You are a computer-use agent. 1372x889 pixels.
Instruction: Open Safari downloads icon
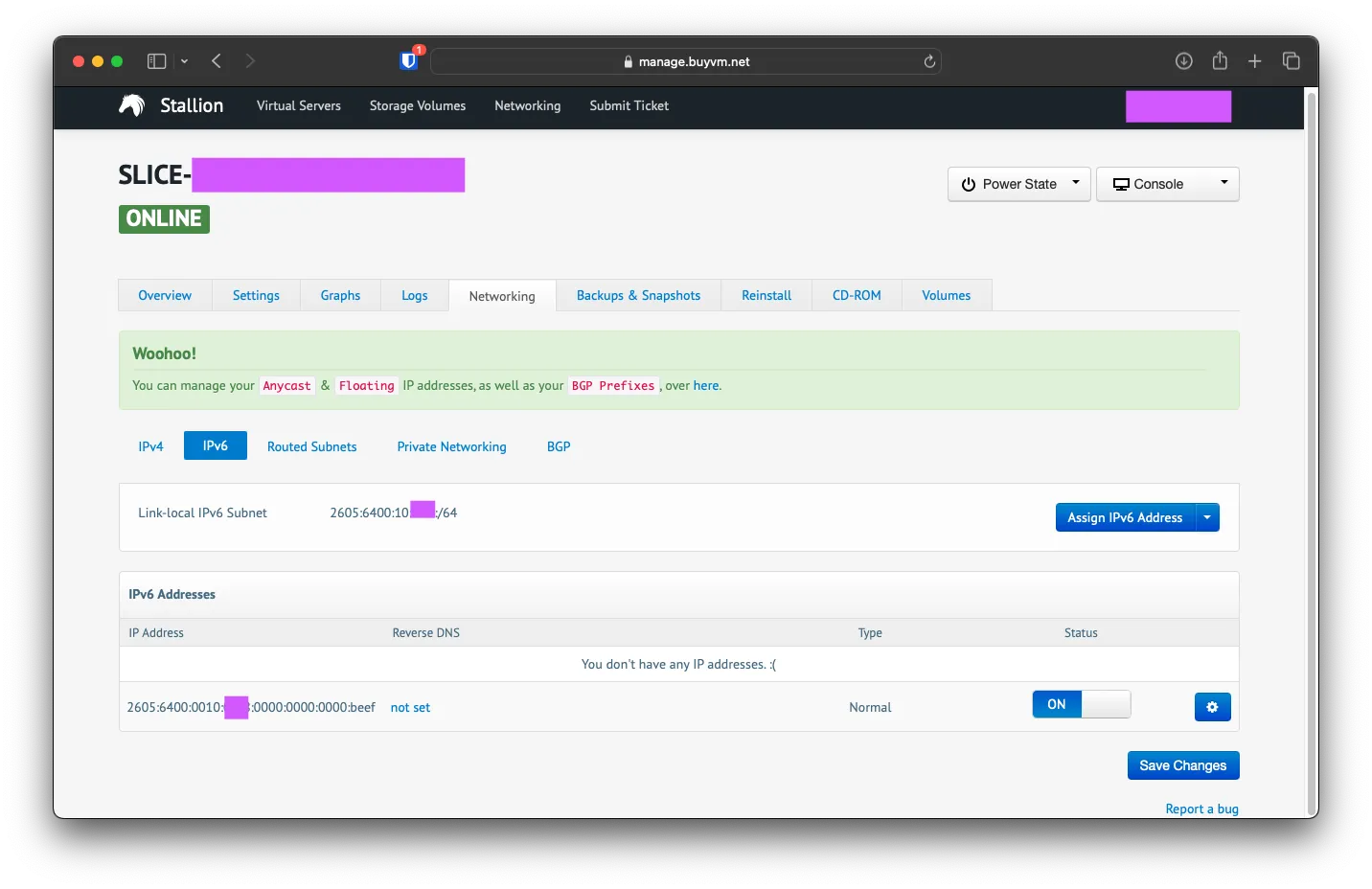(x=1184, y=61)
